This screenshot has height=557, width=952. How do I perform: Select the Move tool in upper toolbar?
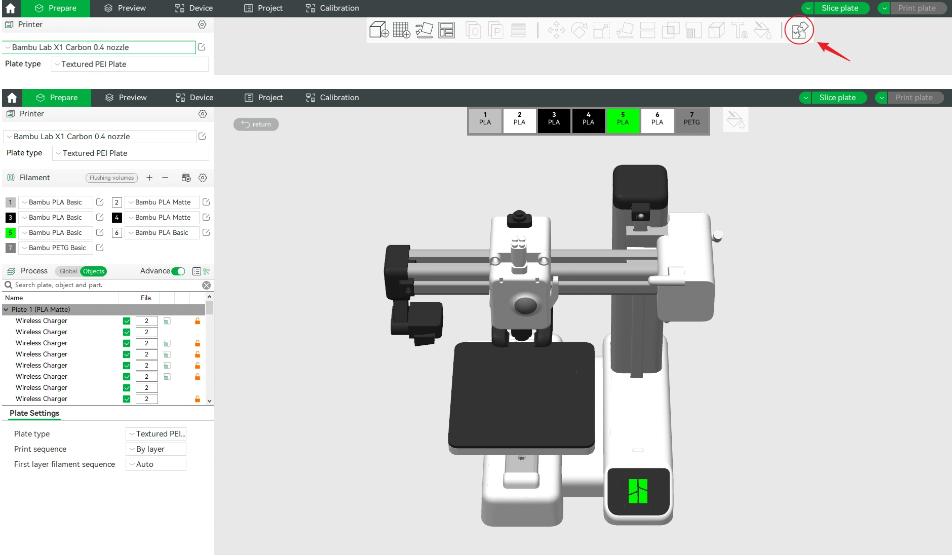coord(556,30)
